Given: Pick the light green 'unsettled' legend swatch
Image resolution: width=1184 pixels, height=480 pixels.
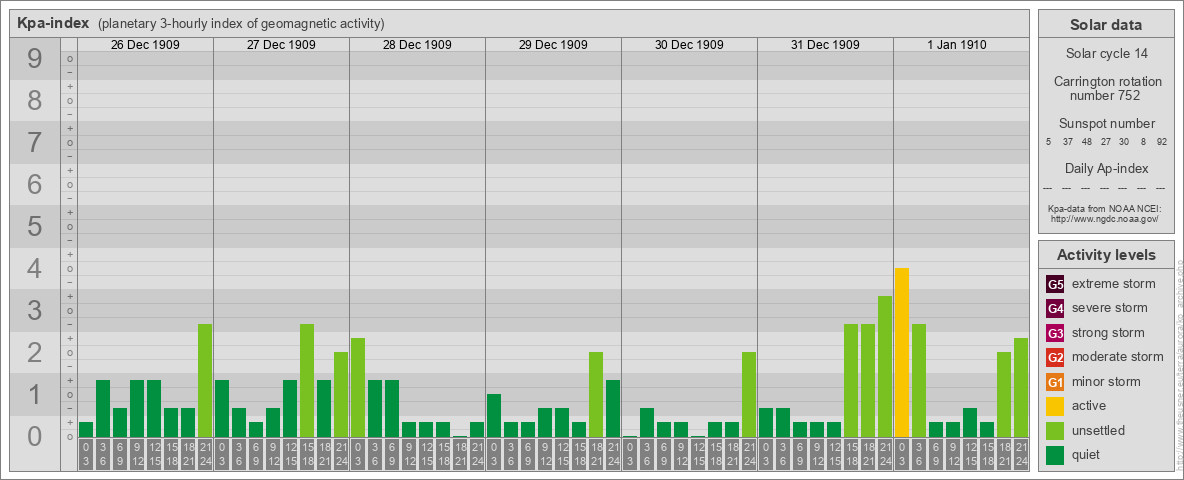Looking at the screenshot, I should click(x=1055, y=430).
